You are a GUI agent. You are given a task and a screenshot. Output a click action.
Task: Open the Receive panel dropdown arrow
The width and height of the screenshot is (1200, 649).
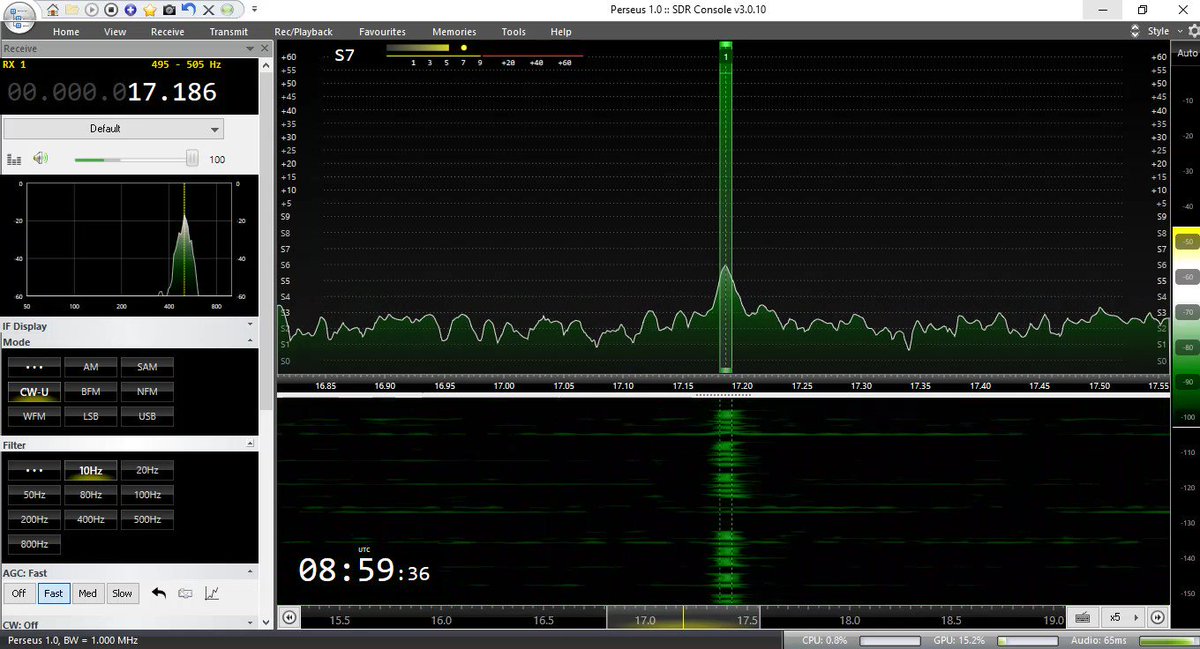[x=251, y=48]
